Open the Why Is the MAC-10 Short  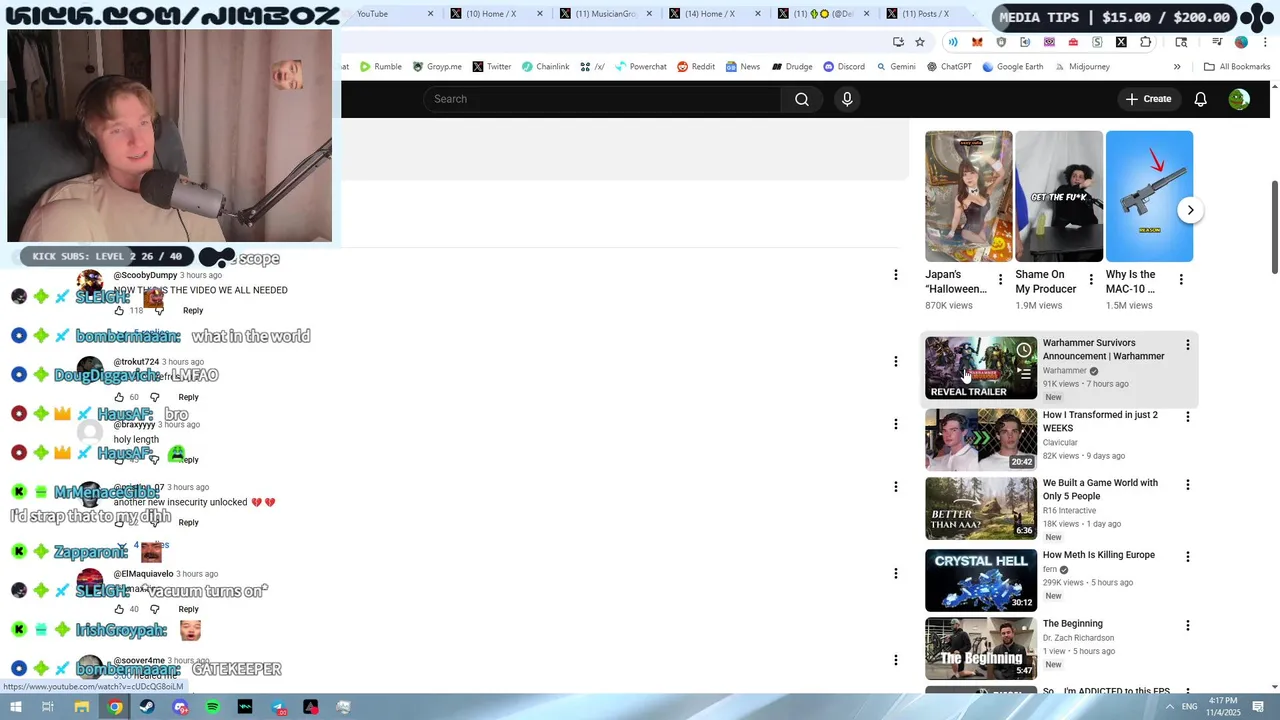pyautogui.click(x=1149, y=196)
